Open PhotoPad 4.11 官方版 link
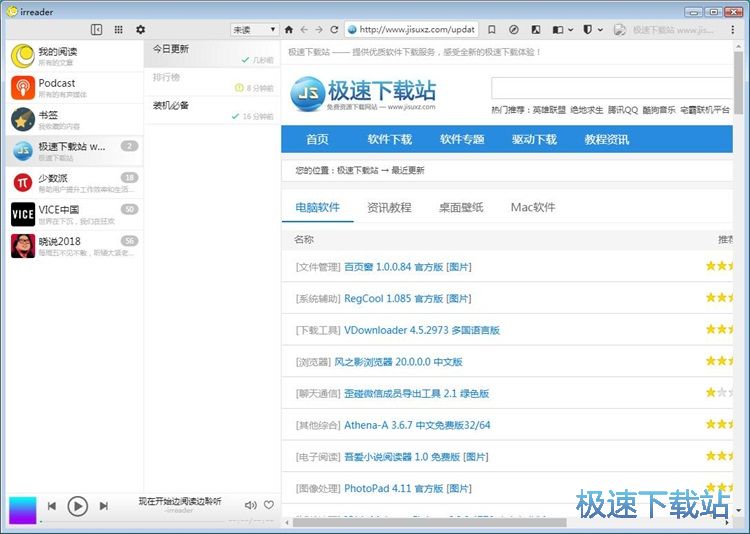Screen dimensions: 750x534 [394, 488]
